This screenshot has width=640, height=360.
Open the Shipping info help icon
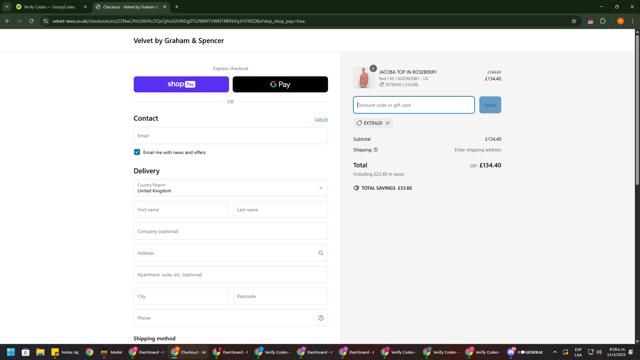tap(376, 150)
